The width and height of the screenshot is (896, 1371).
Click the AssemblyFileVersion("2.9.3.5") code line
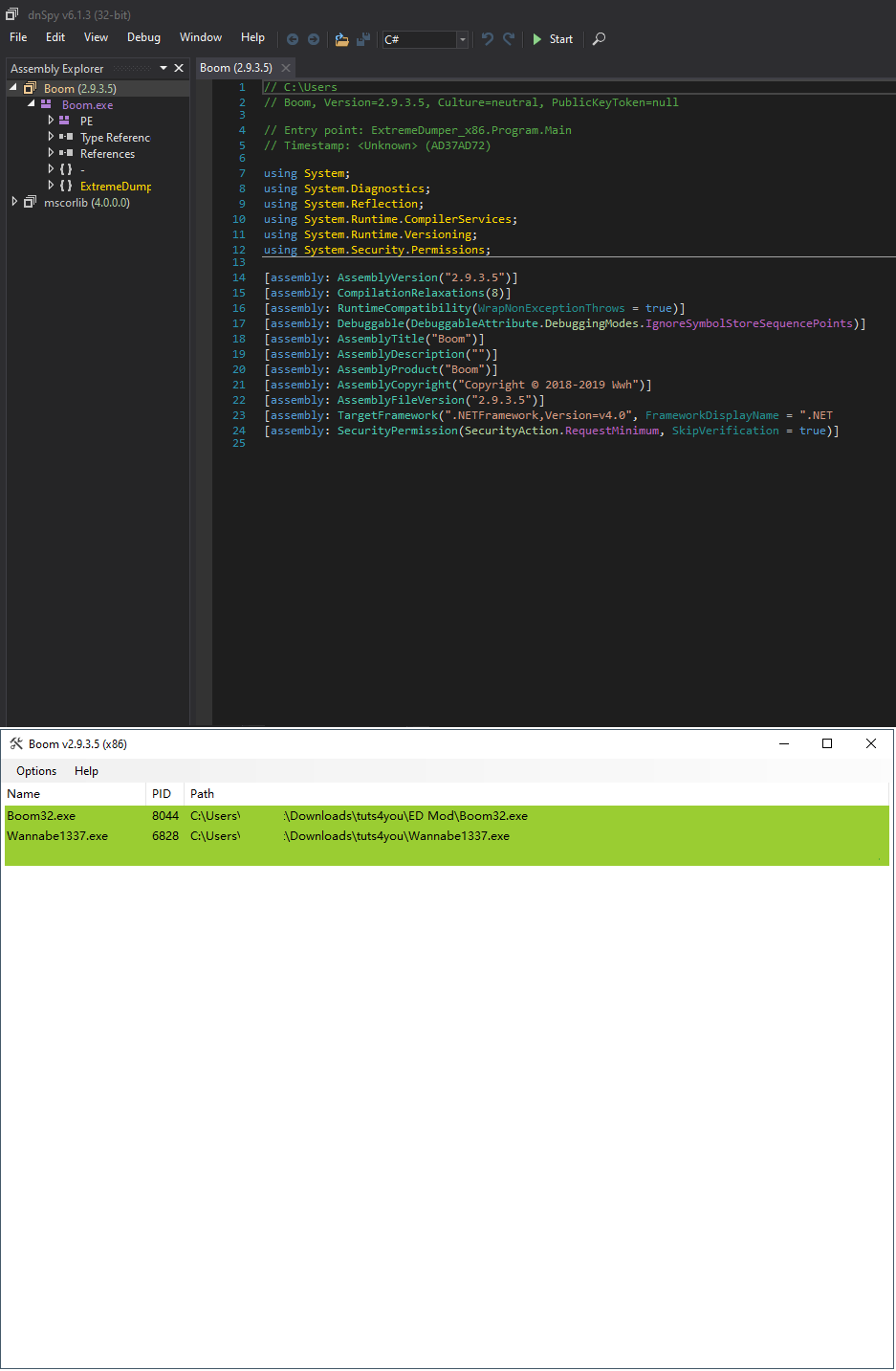point(404,400)
